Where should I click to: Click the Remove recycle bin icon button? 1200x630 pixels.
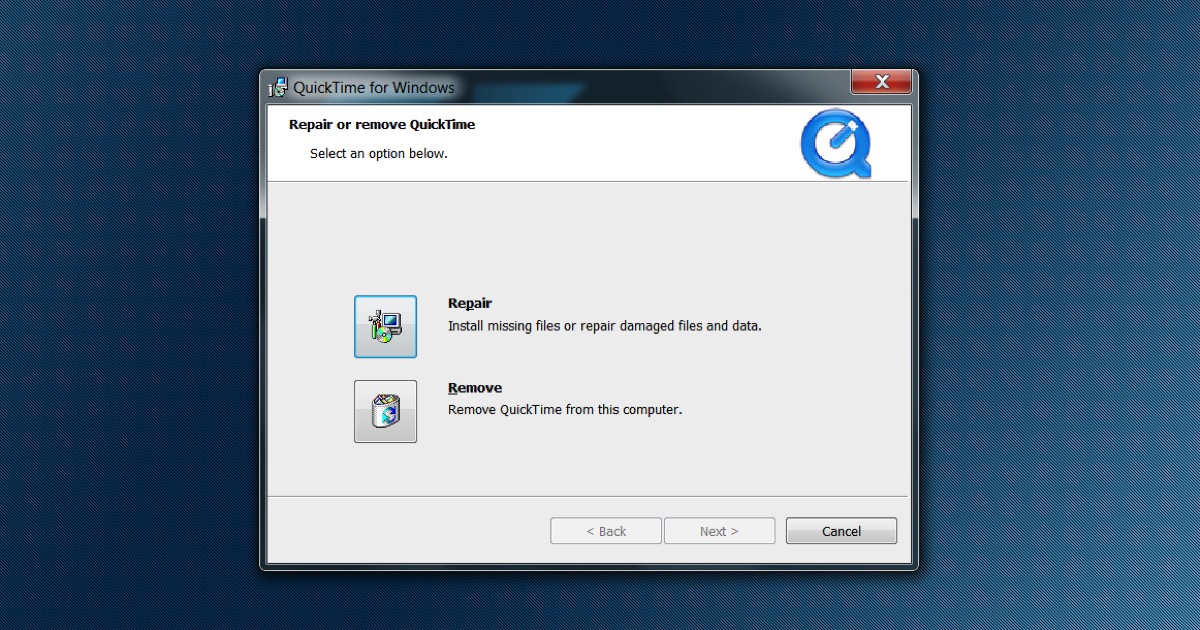385,411
